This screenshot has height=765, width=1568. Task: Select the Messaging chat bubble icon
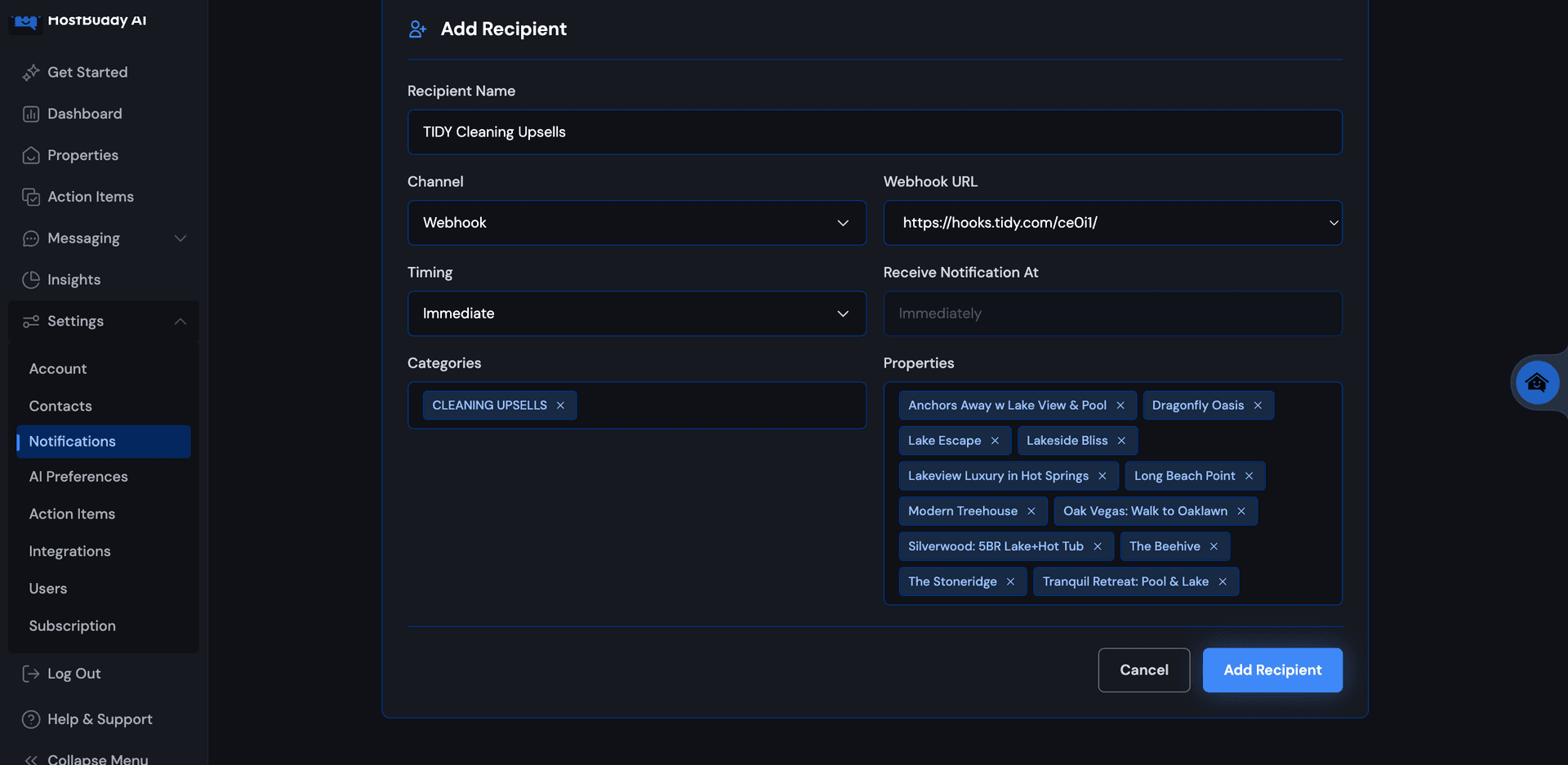point(31,238)
